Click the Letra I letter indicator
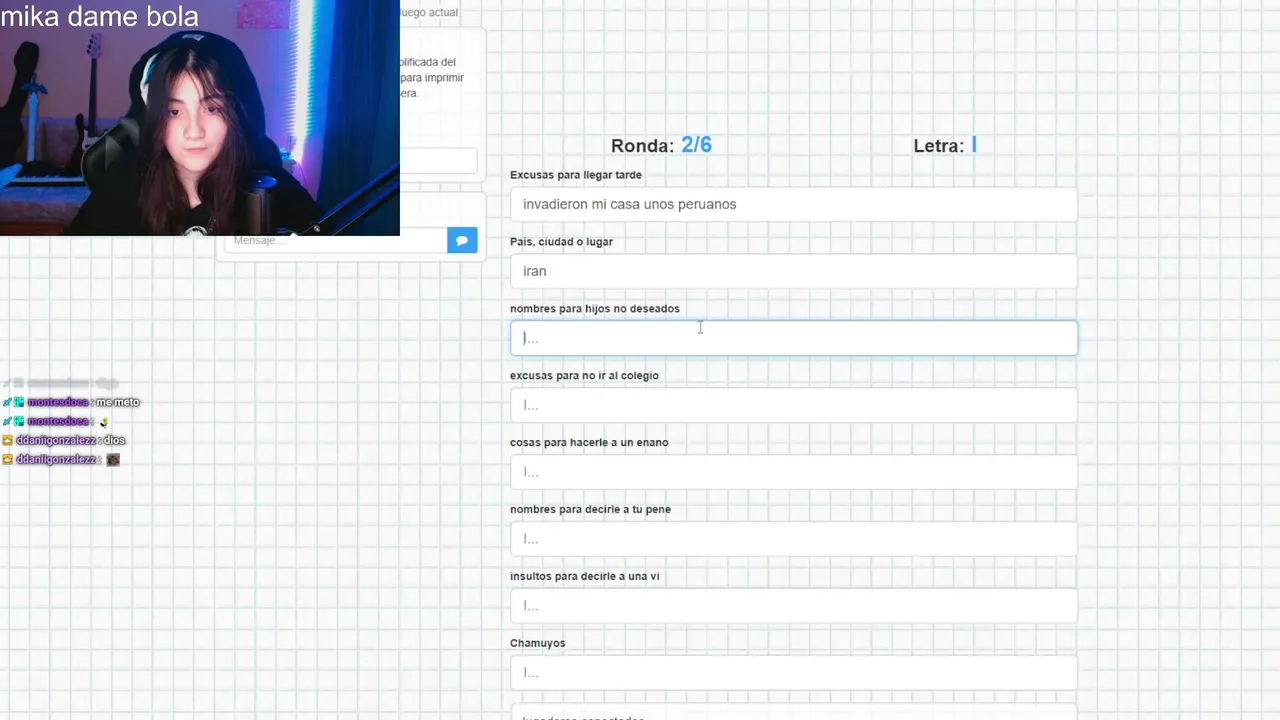This screenshot has width=1280, height=720. click(945, 145)
